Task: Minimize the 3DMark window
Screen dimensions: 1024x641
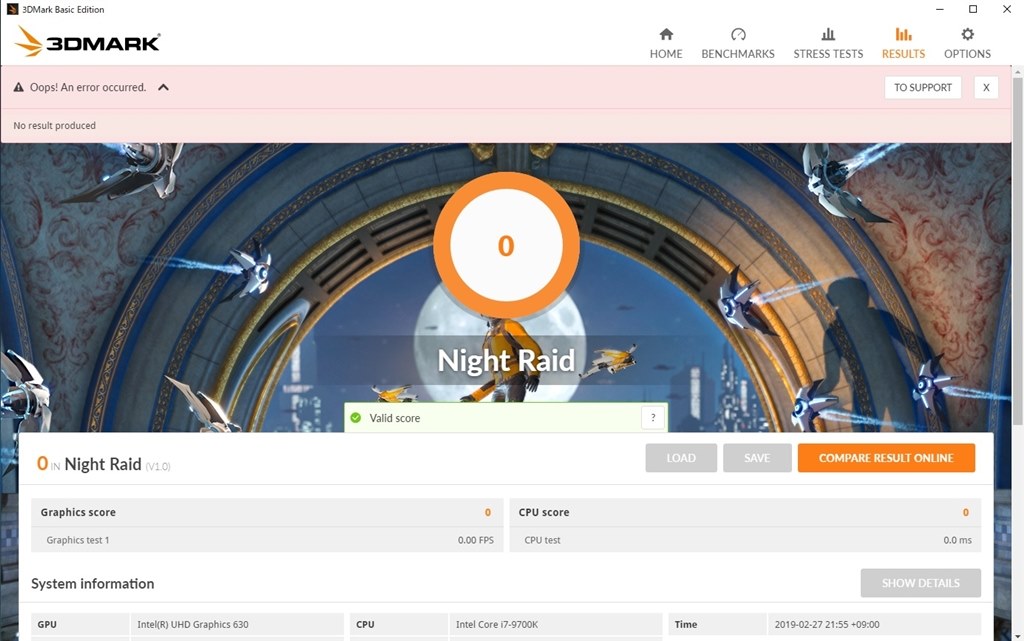Action: (939, 9)
